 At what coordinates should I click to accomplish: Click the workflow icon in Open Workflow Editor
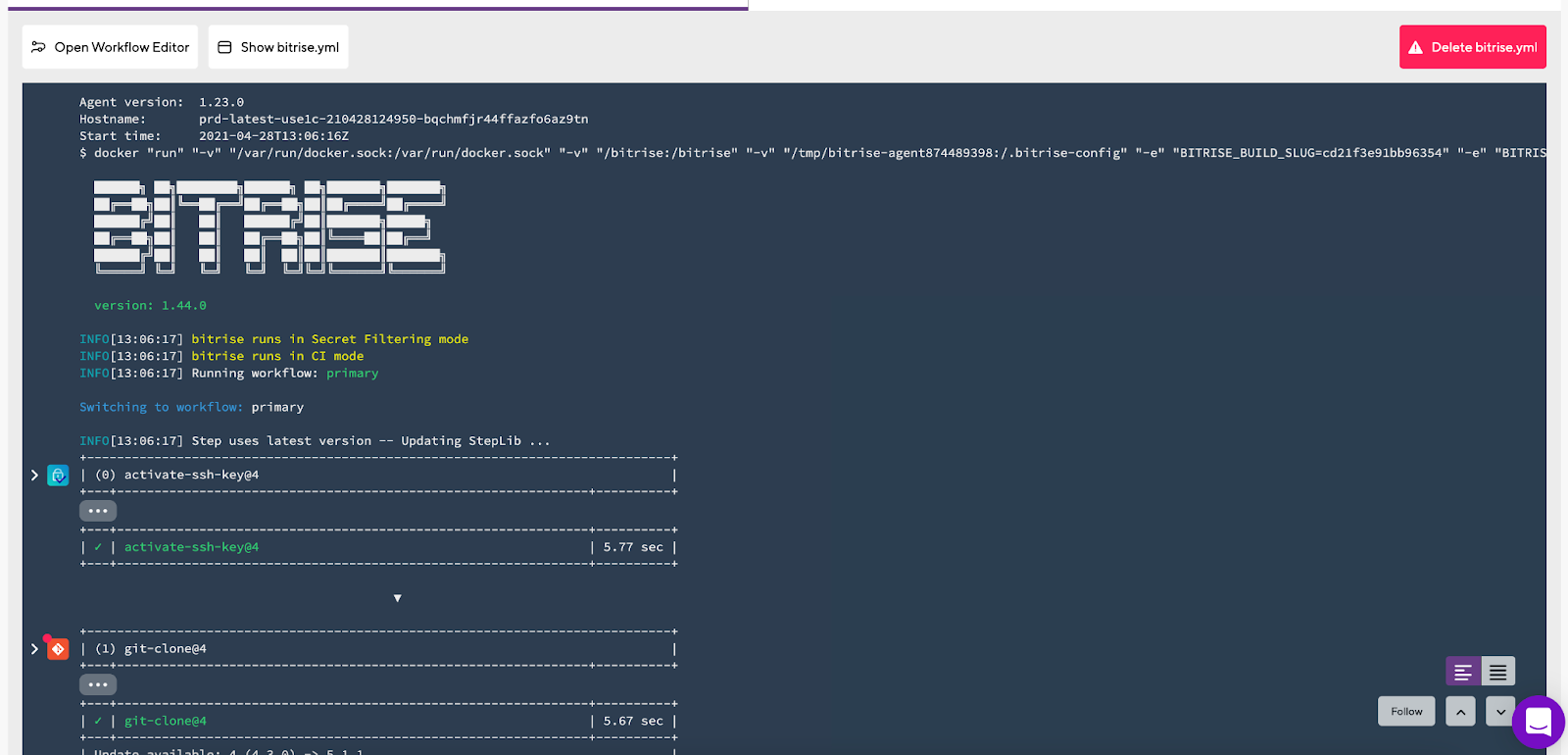pyautogui.click(x=38, y=47)
